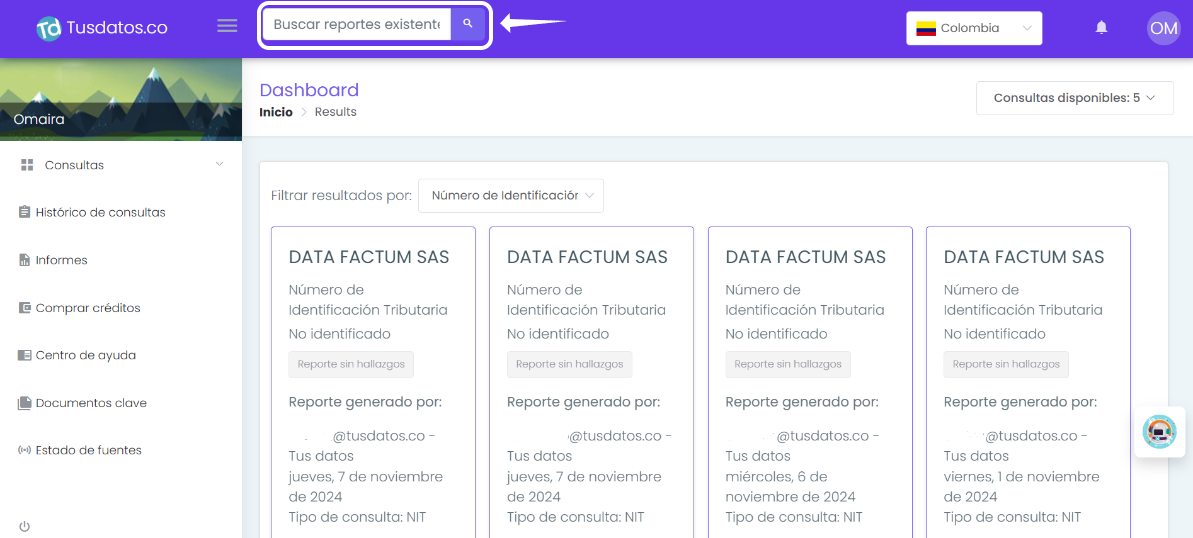Click the Dashboard heading
This screenshot has width=1193, height=538.
point(309,90)
